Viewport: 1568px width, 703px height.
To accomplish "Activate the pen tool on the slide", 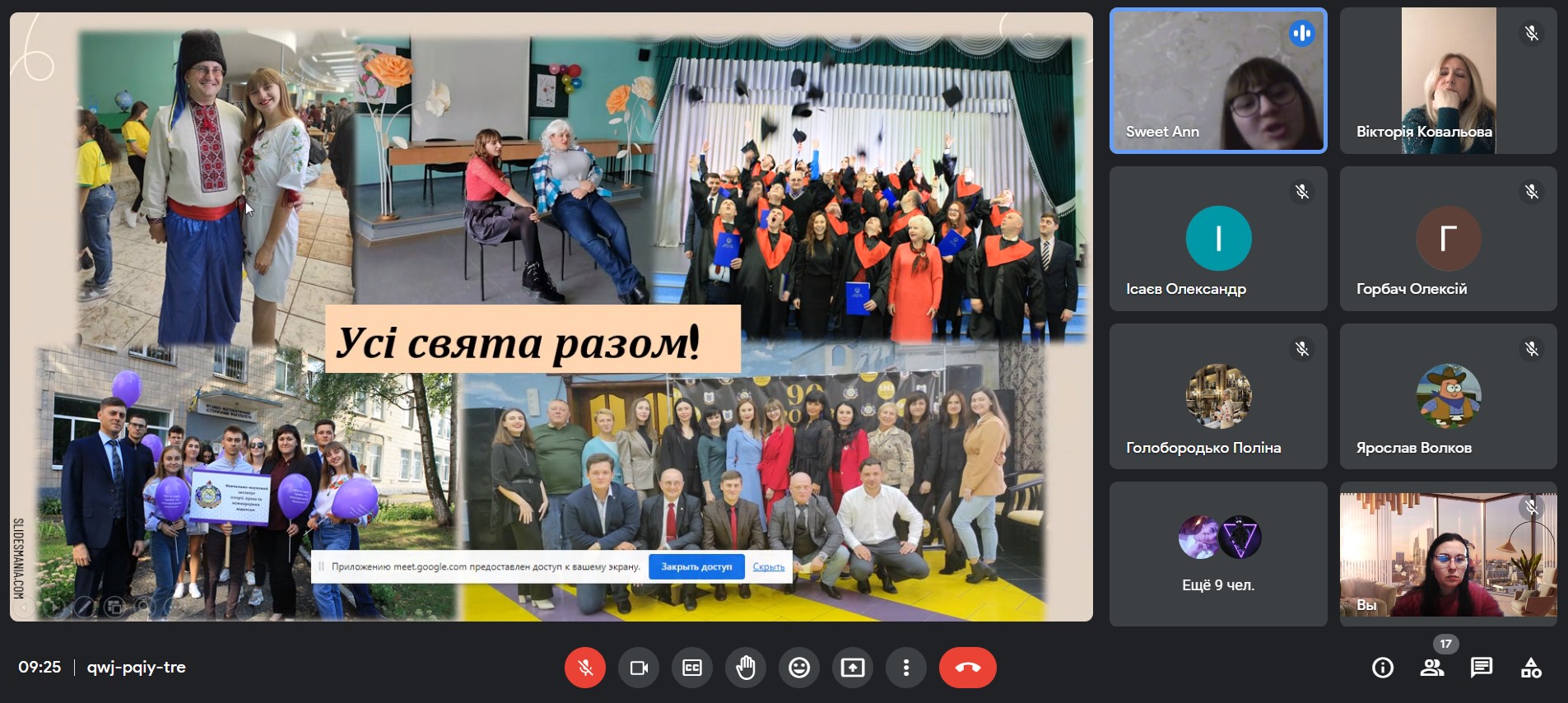I will point(83,608).
